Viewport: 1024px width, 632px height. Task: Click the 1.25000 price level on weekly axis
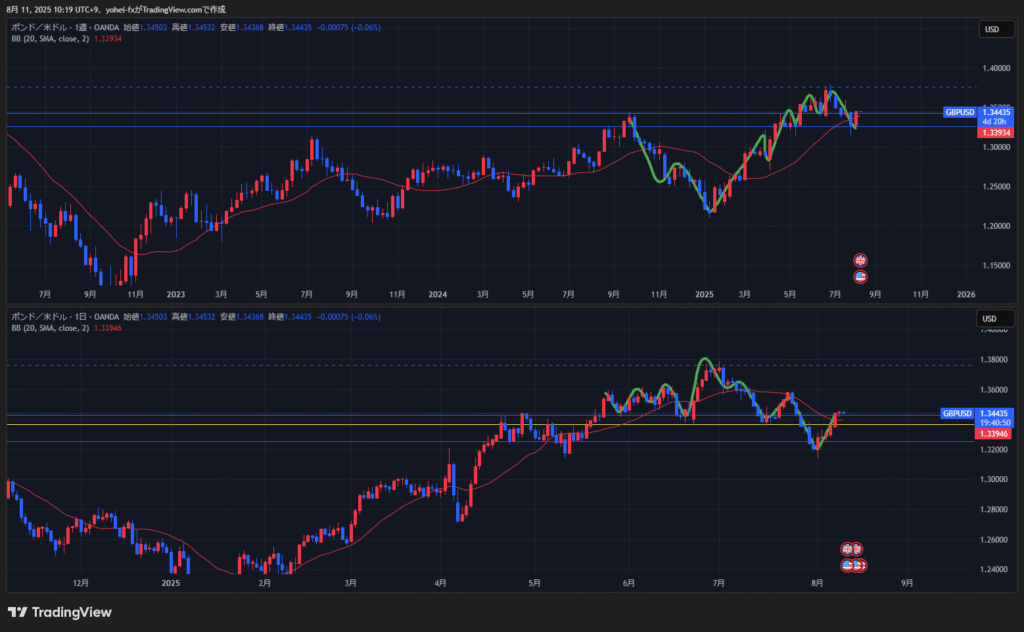[996, 187]
